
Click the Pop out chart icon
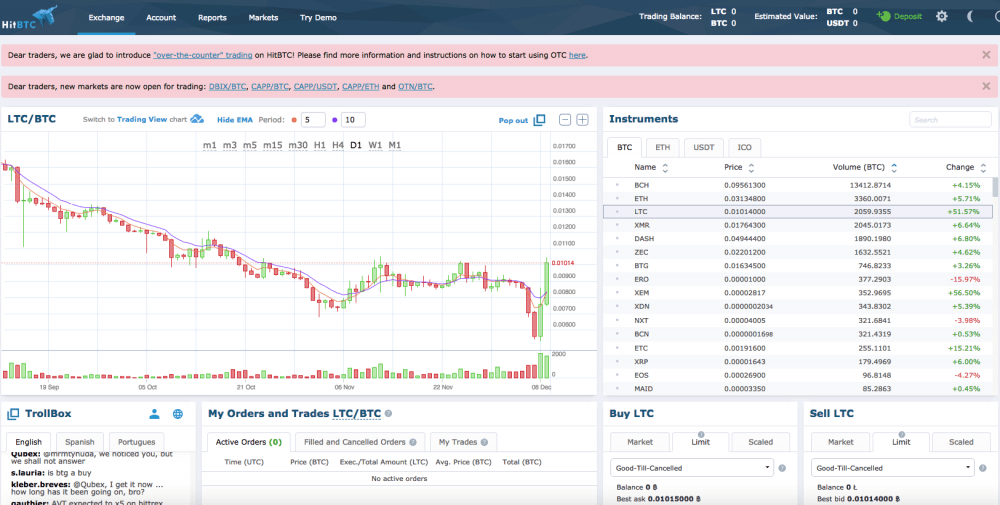coord(540,120)
